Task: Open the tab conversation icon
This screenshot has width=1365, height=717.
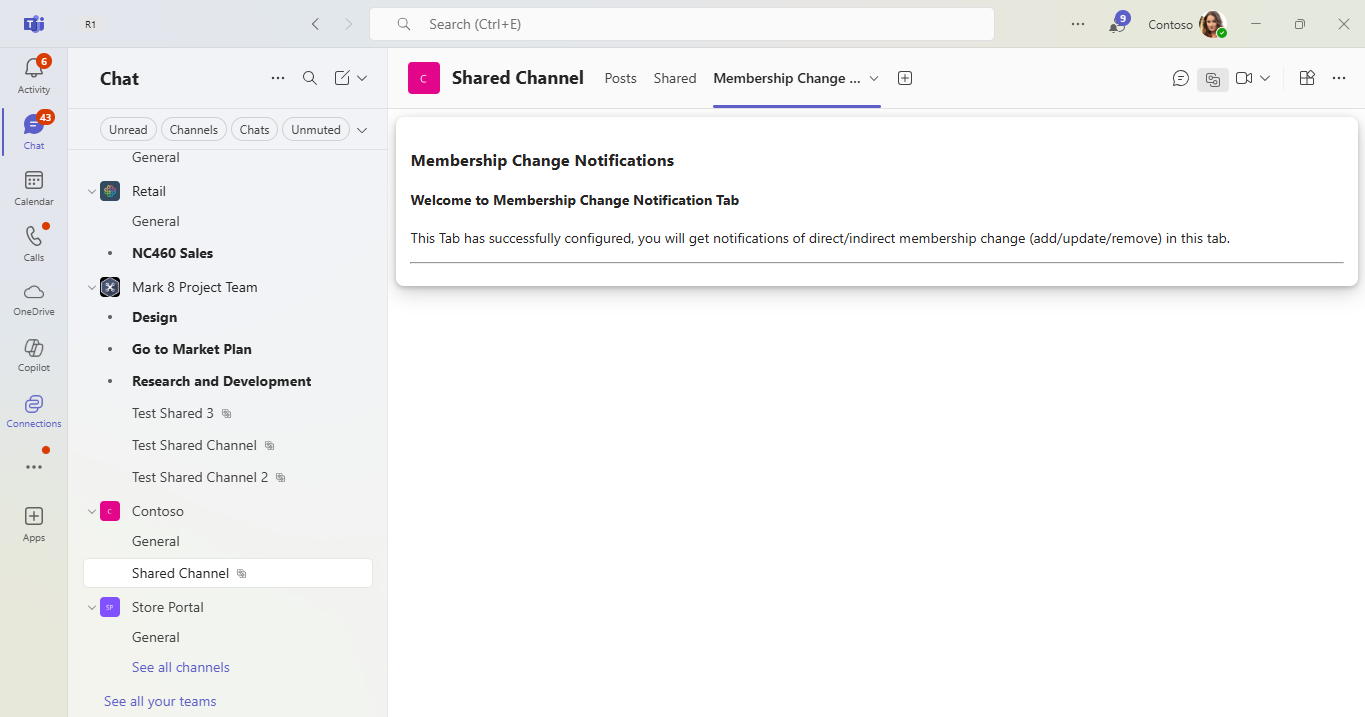Action: tap(1181, 78)
